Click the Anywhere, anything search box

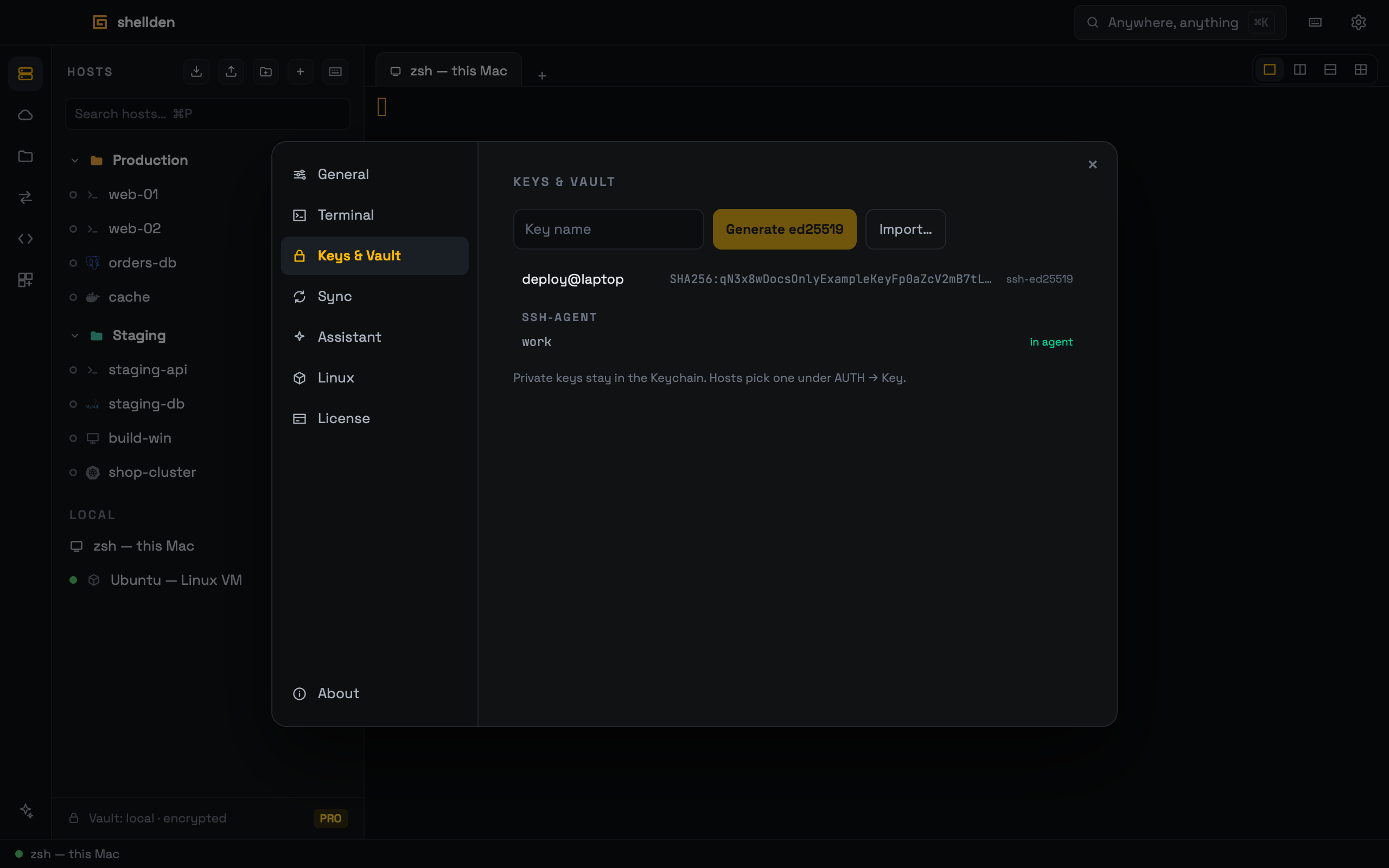(1180, 22)
